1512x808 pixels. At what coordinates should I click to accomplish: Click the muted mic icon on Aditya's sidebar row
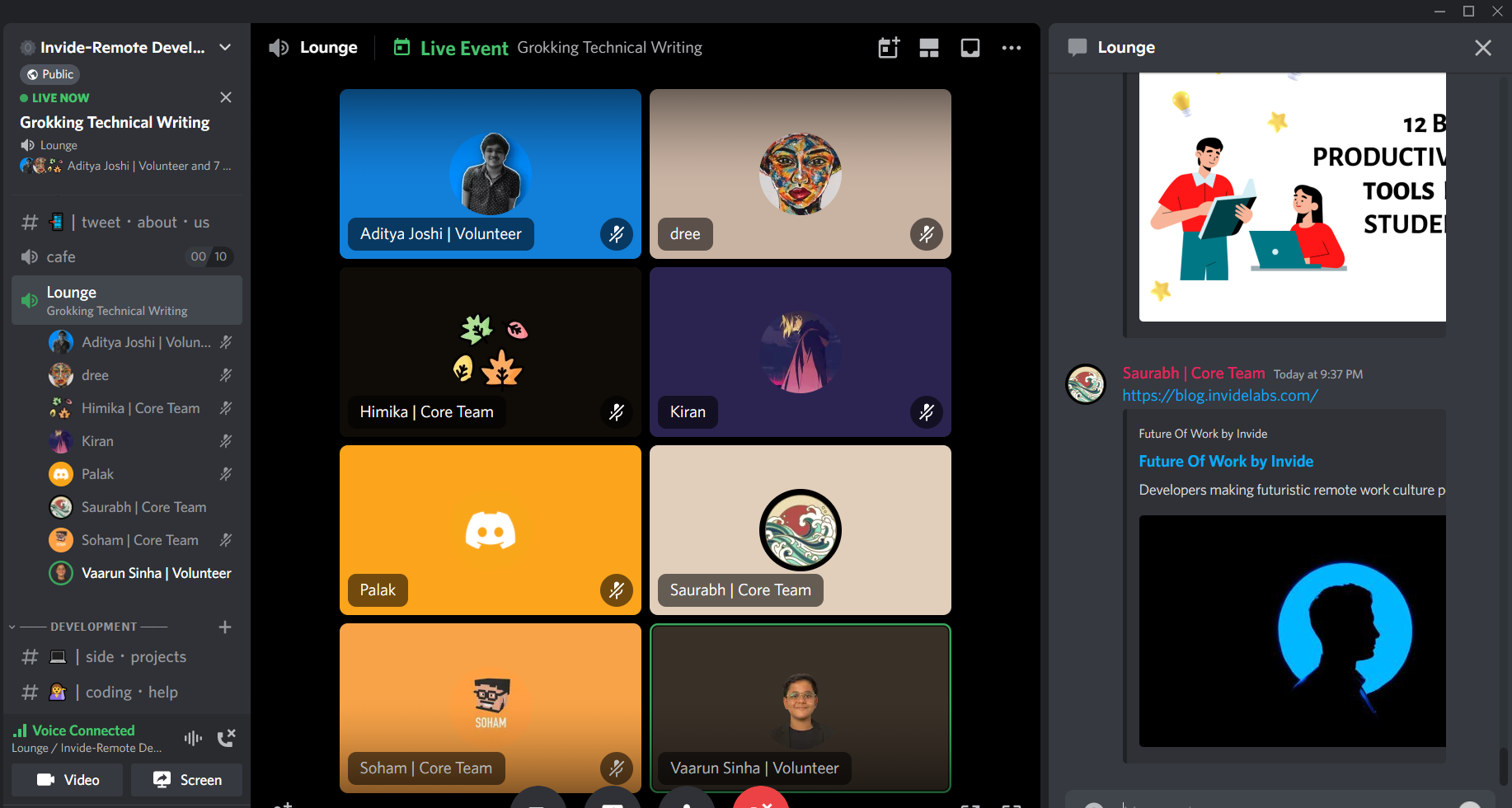tap(226, 342)
